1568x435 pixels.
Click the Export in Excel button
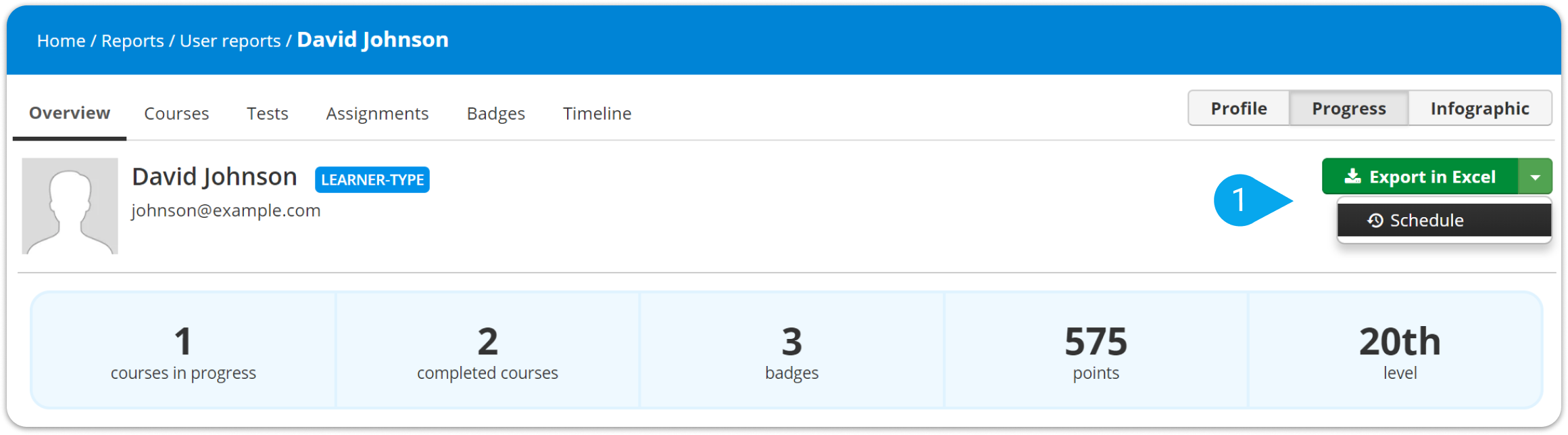(1421, 177)
